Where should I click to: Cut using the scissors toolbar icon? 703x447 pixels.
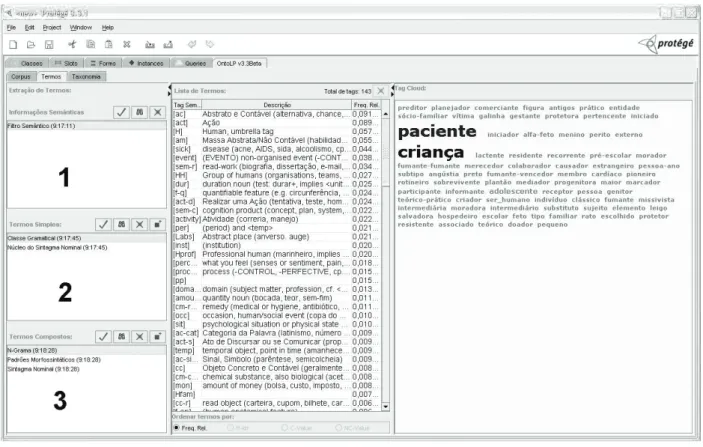72,44
